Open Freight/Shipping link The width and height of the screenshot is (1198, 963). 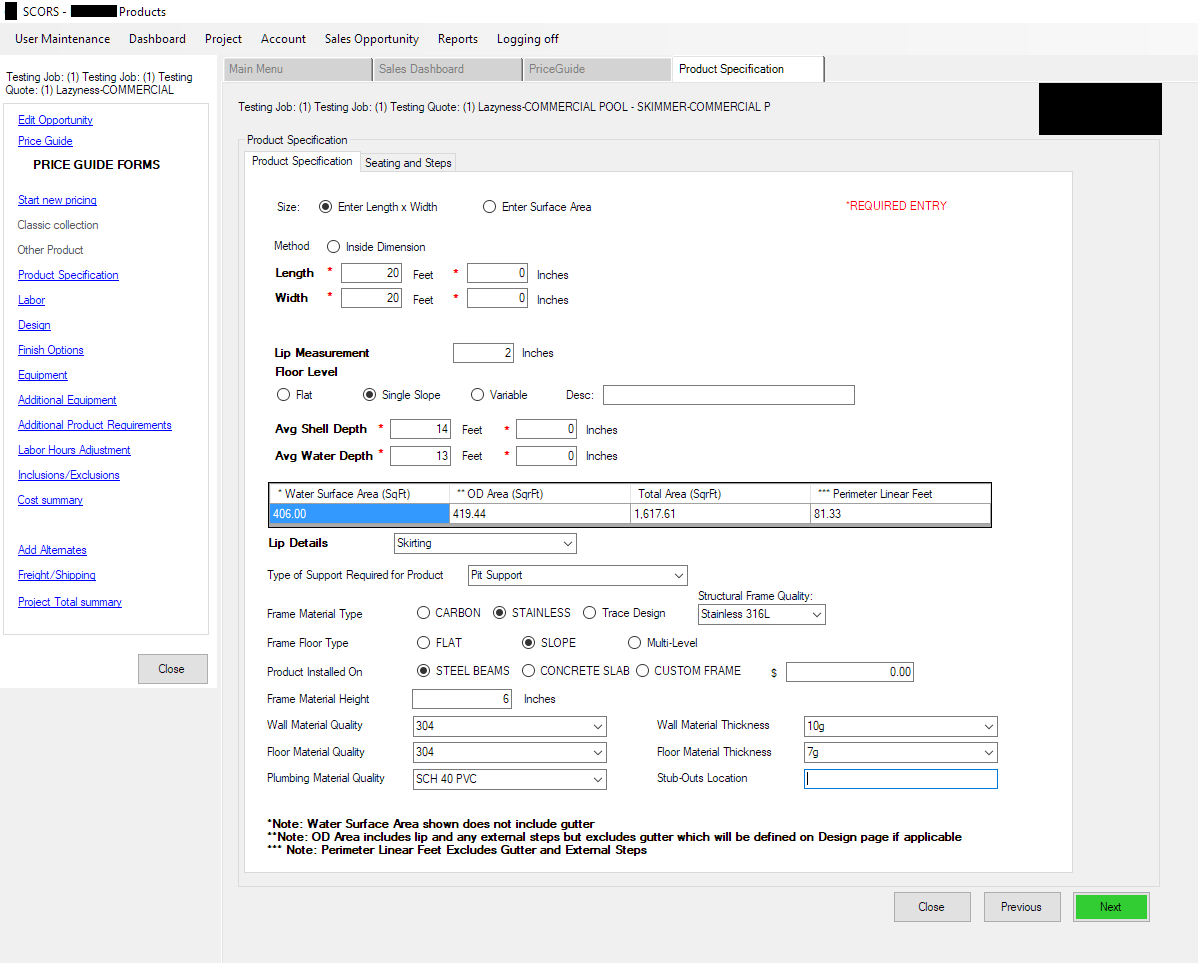57,576
